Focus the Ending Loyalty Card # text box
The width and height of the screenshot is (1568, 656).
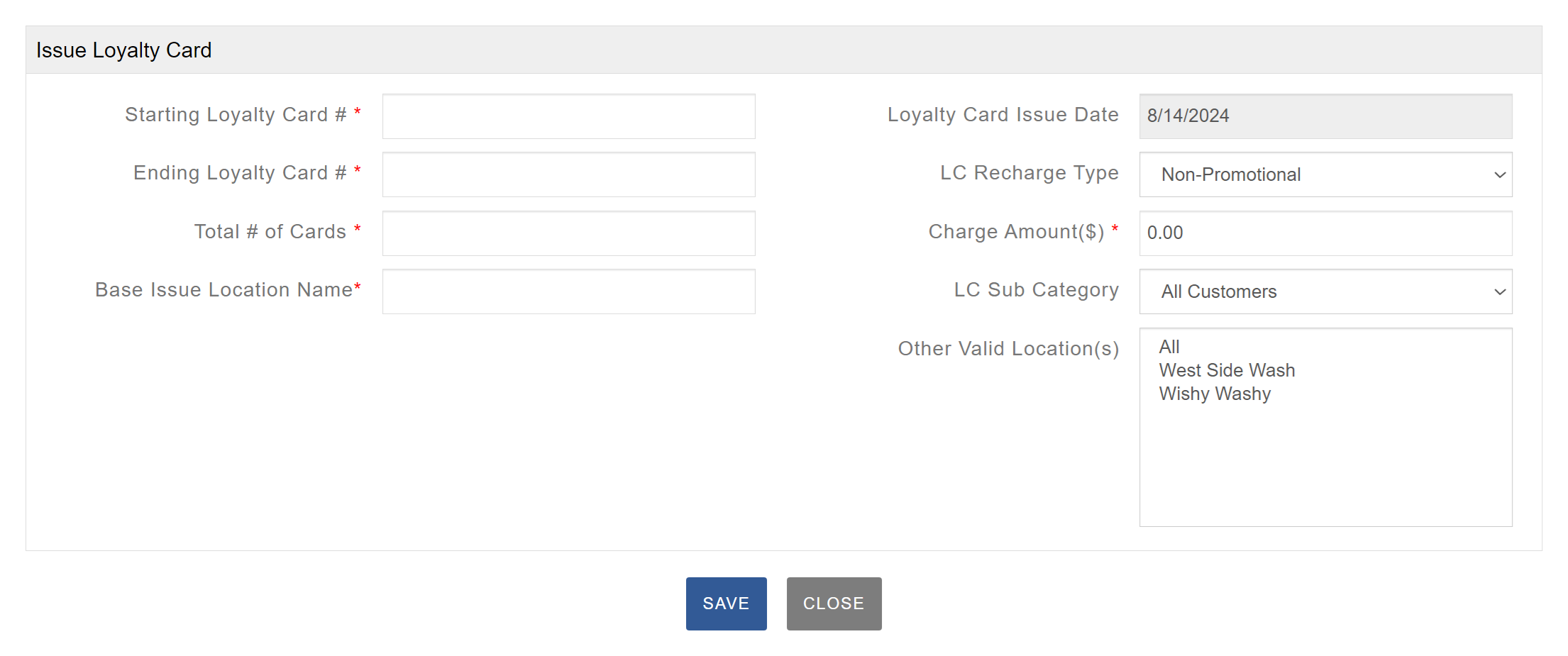pos(568,174)
